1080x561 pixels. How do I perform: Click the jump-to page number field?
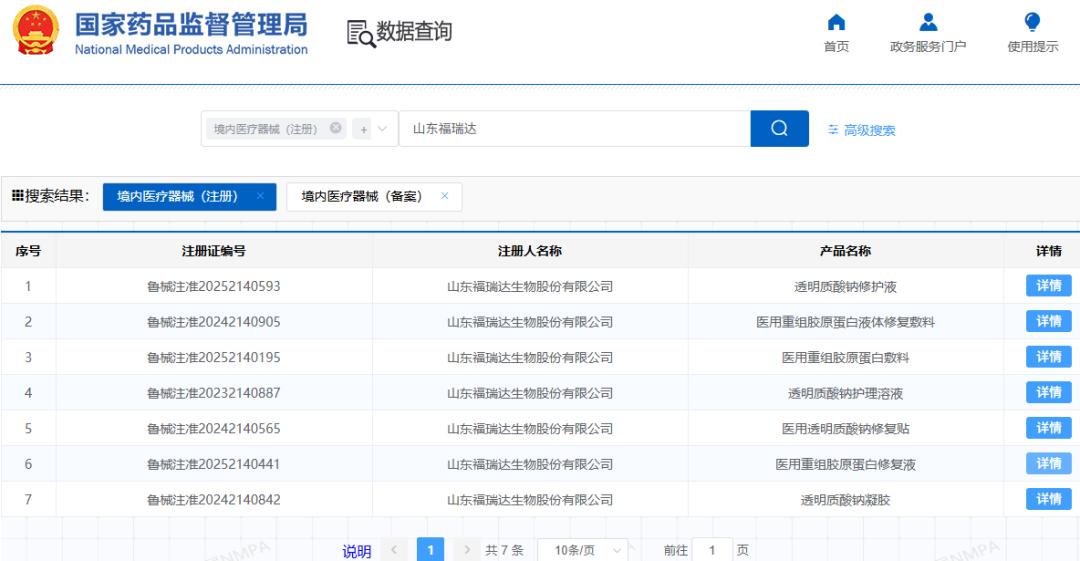[x=712, y=550]
